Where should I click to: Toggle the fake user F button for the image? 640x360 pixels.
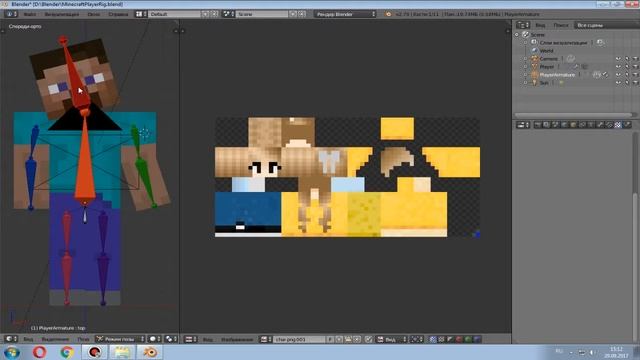point(330,339)
